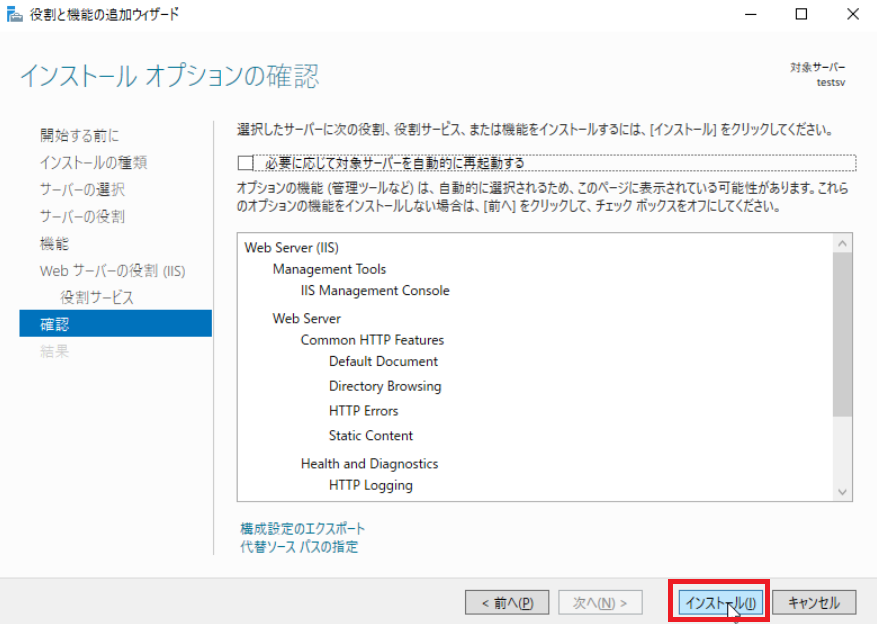Click the インストール button
Screen dimensions: 877x624
[x=720, y=602]
